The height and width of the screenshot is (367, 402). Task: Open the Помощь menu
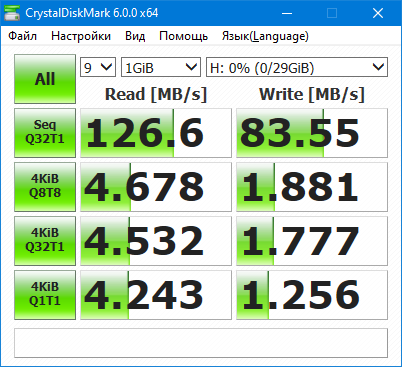click(184, 36)
